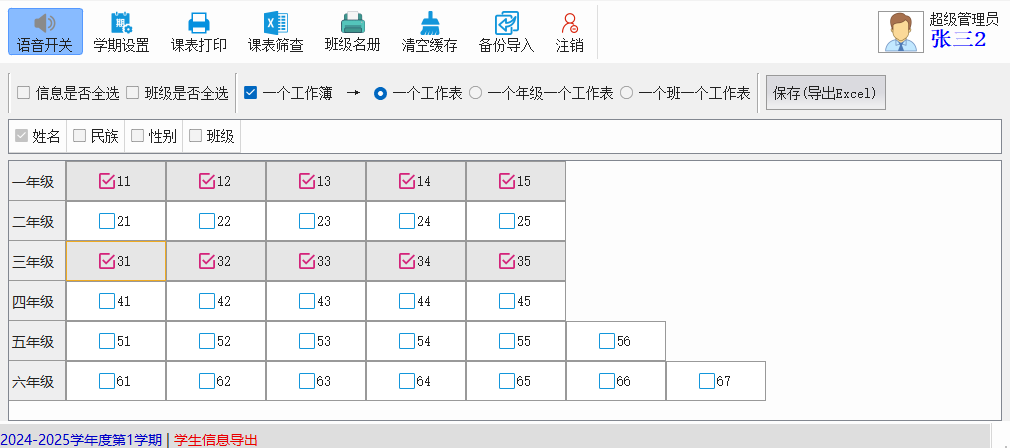Viewport: 1010px width, 448px height.
Task: Choose 一个班一个工作表 radio option
Action: click(x=627, y=93)
